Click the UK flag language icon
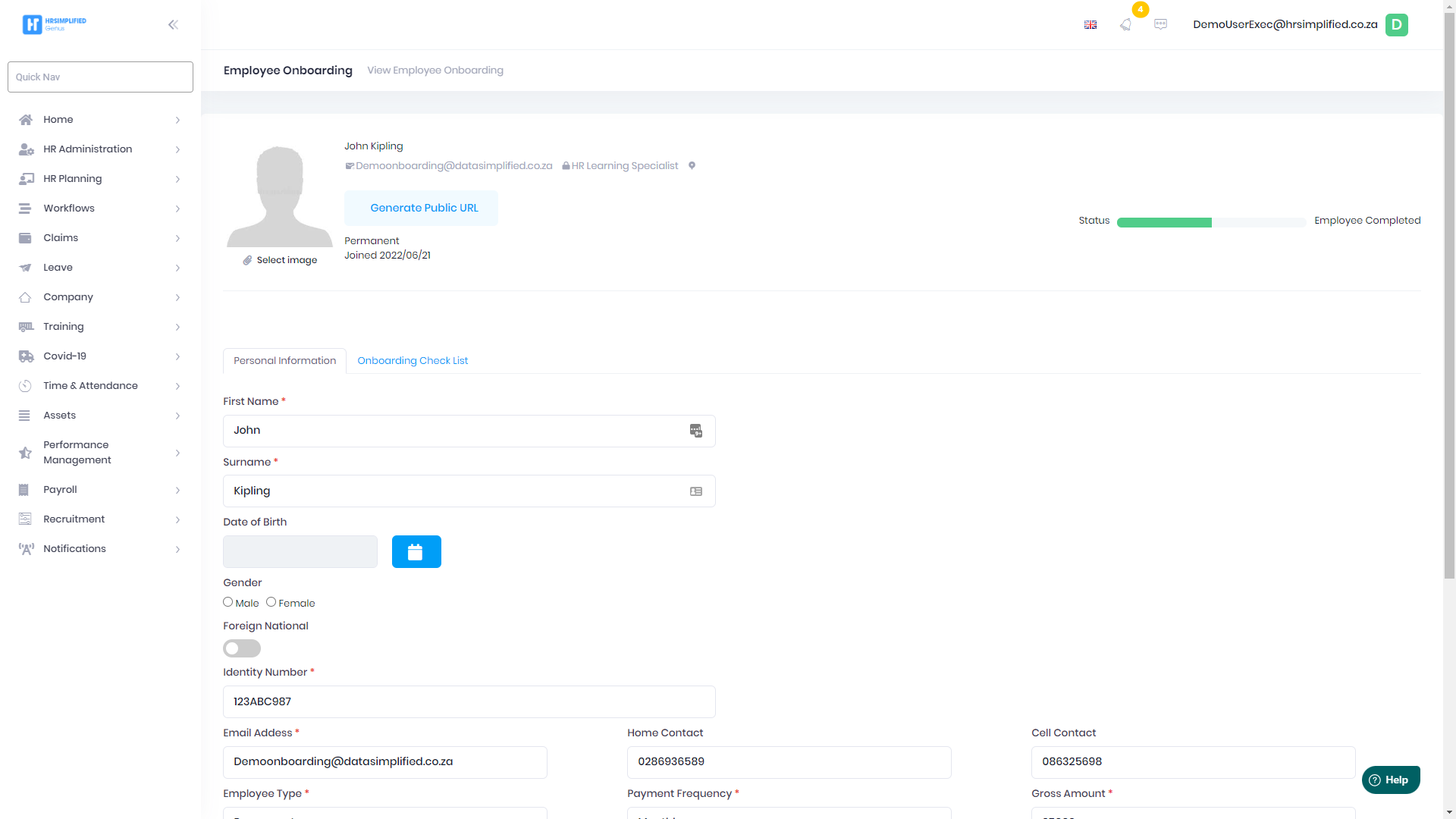Screen dimensions: 1456x819 [1090, 25]
